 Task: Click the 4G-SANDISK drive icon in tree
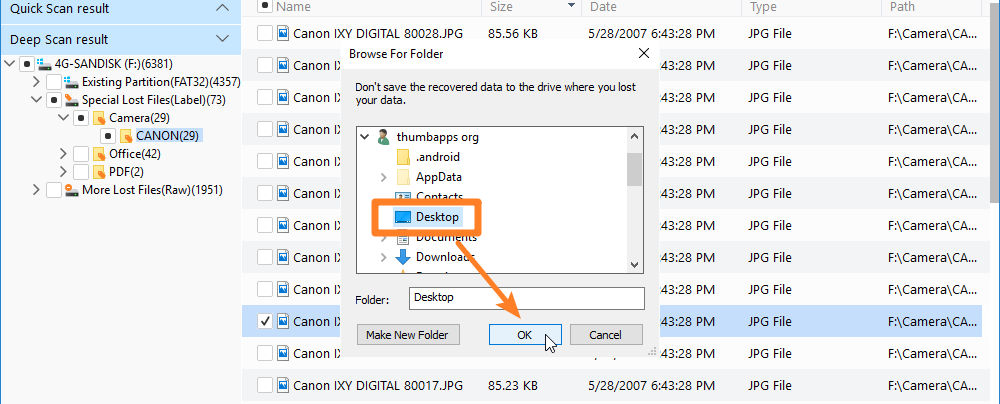point(45,64)
